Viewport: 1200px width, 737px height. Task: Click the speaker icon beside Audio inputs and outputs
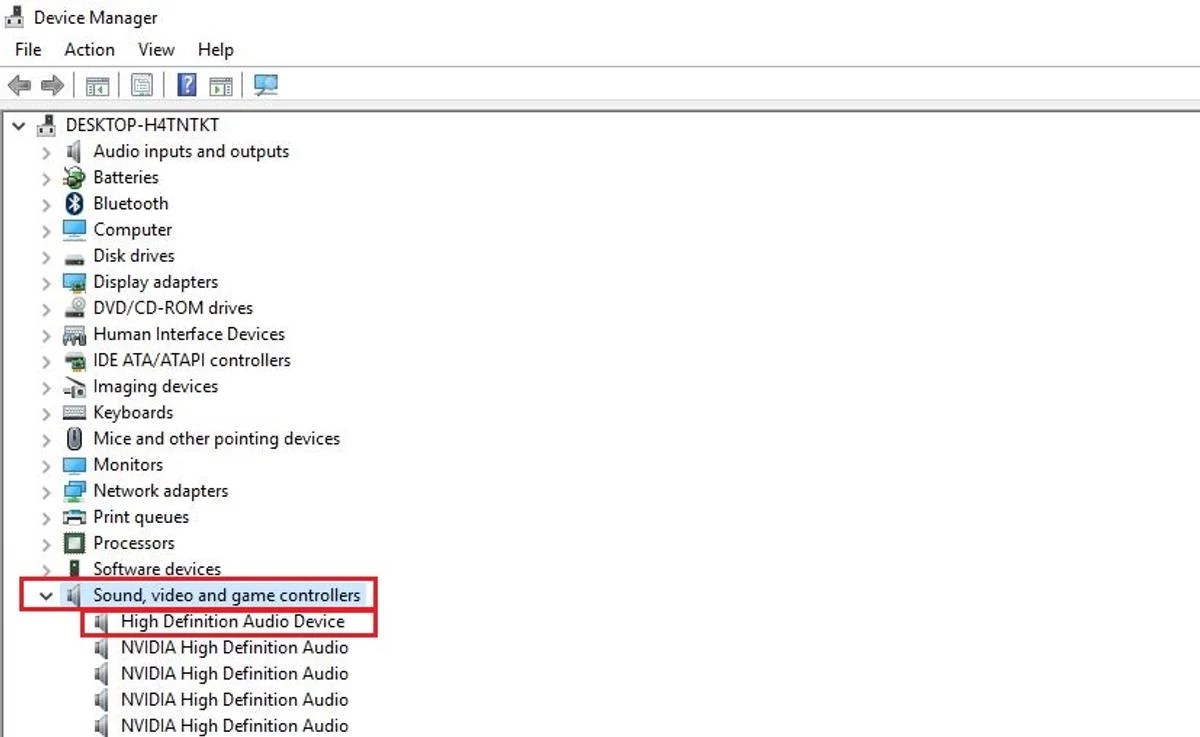pos(74,152)
